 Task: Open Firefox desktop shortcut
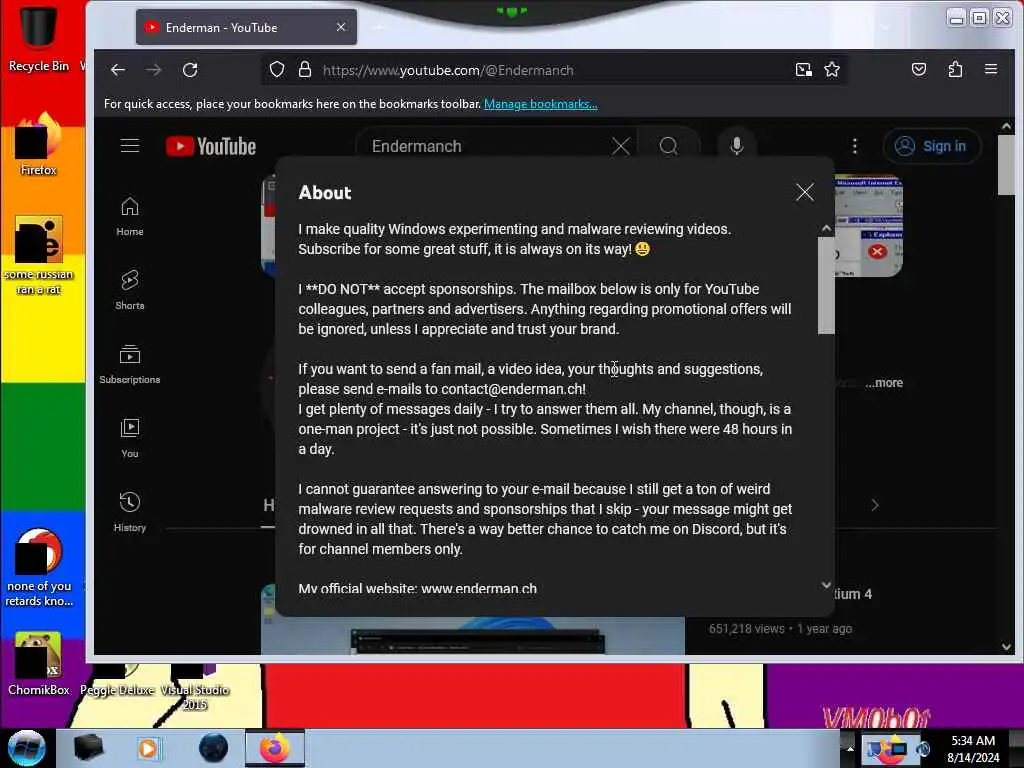pyautogui.click(x=39, y=144)
